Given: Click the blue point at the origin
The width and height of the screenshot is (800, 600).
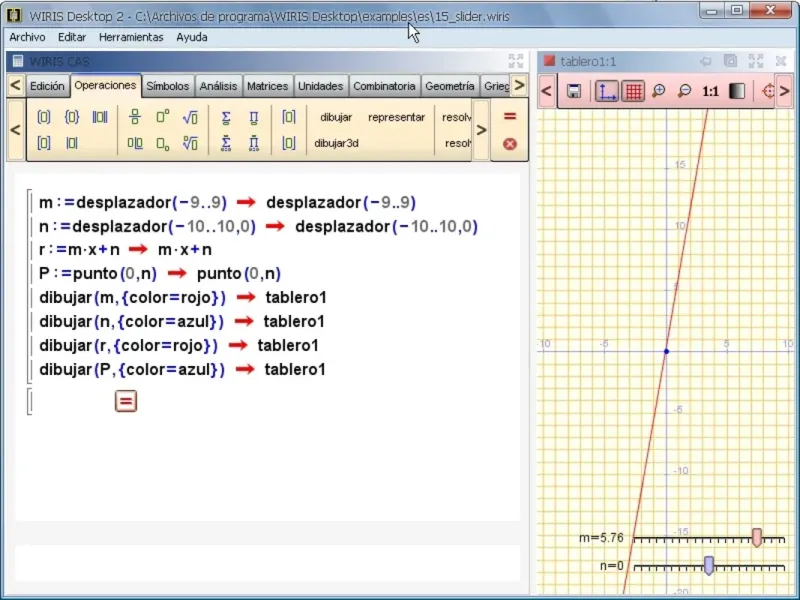Looking at the screenshot, I should point(666,352).
